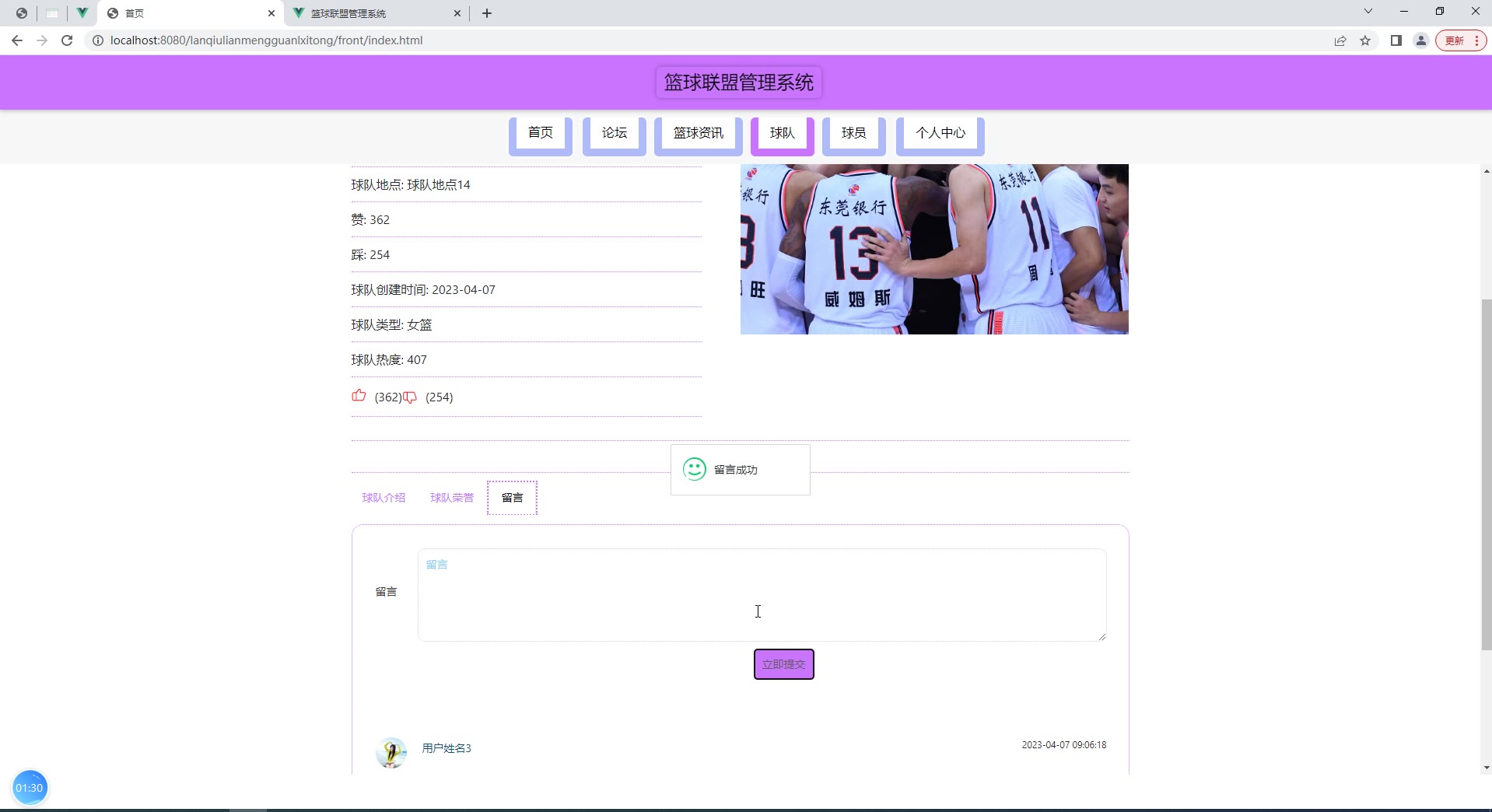Click the team basketball photo
1492x812 pixels.
click(x=934, y=249)
